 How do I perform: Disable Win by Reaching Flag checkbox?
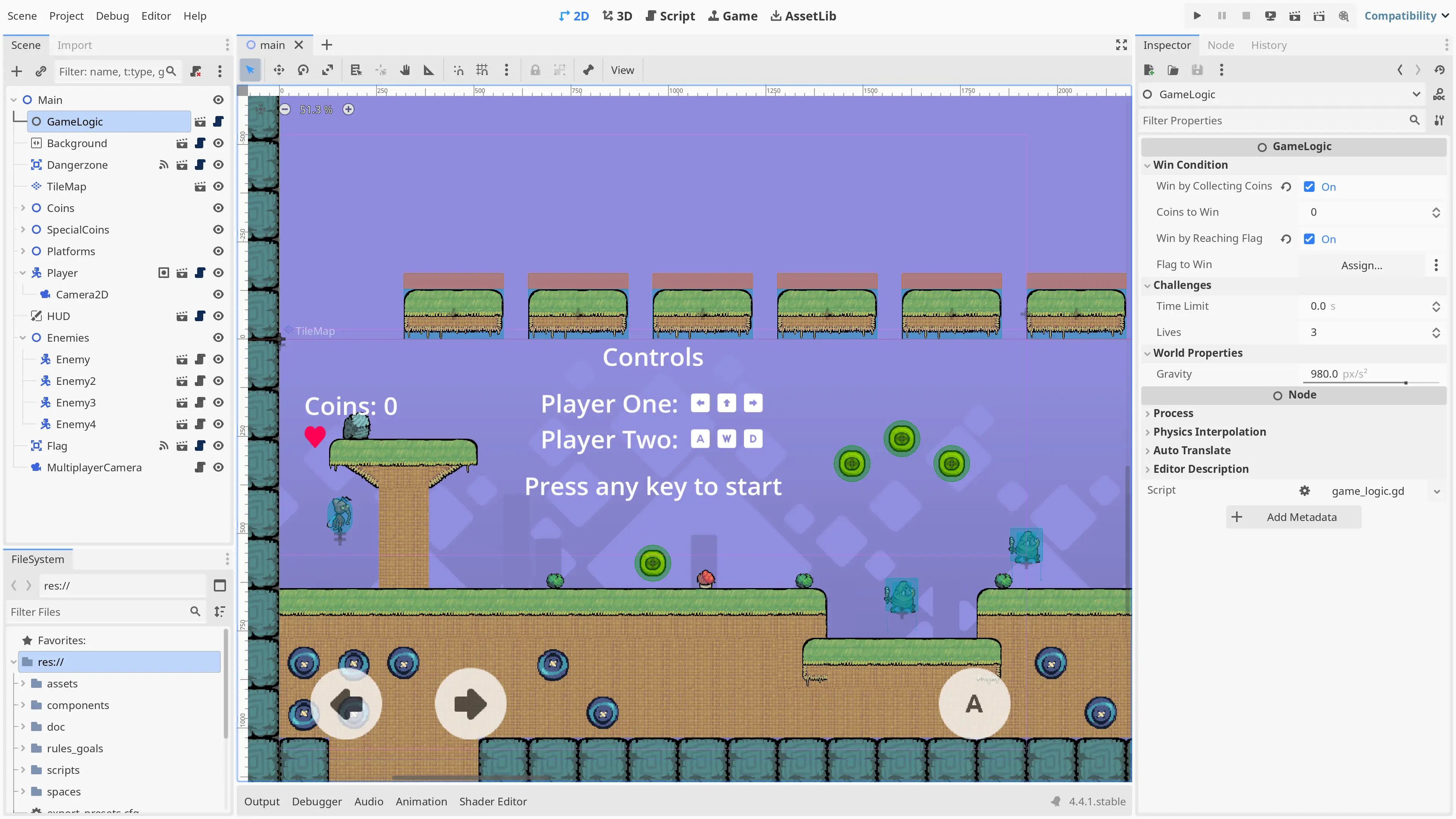(x=1309, y=239)
